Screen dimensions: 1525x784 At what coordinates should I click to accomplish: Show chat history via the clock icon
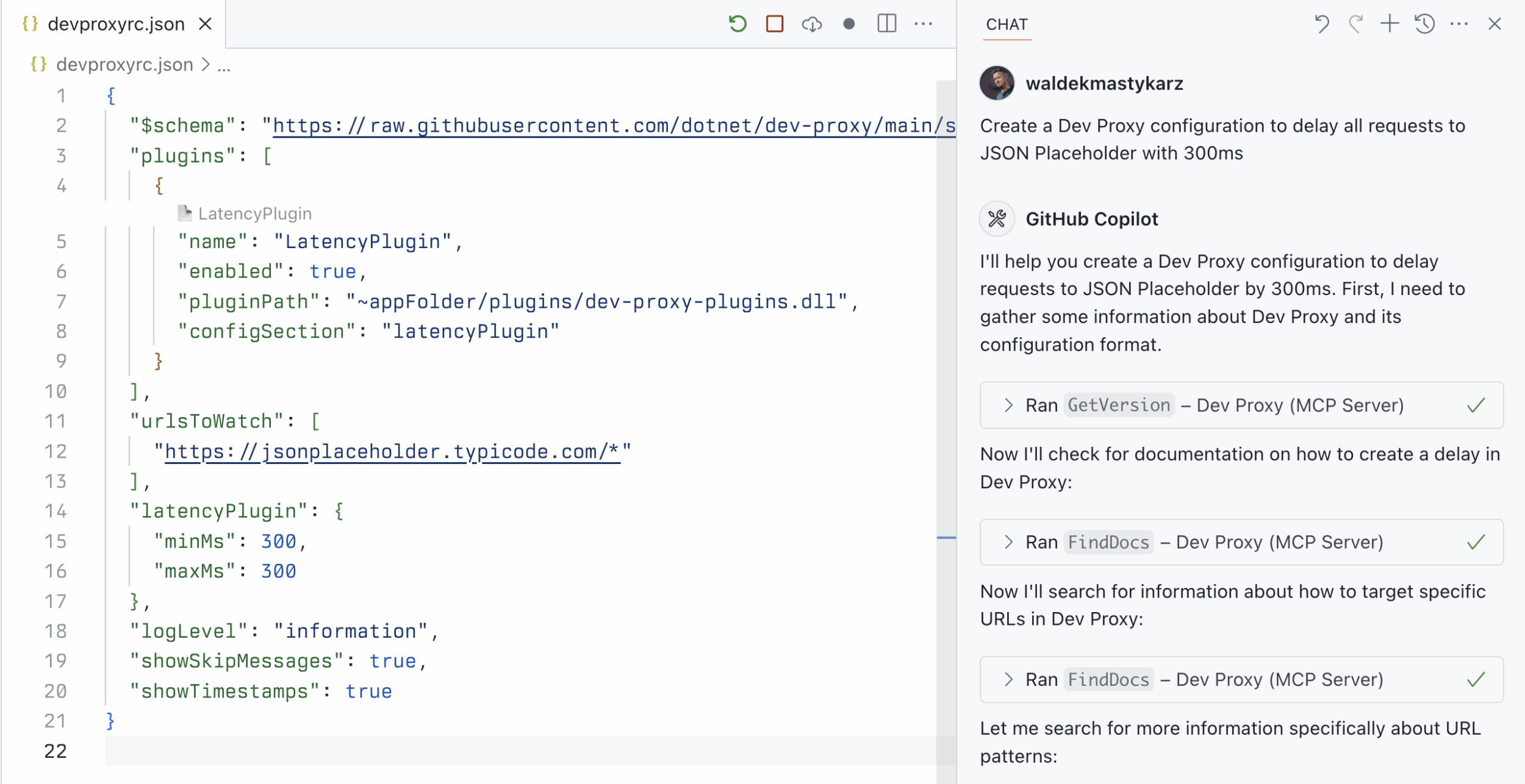pyautogui.click(x=1424, y=24)
